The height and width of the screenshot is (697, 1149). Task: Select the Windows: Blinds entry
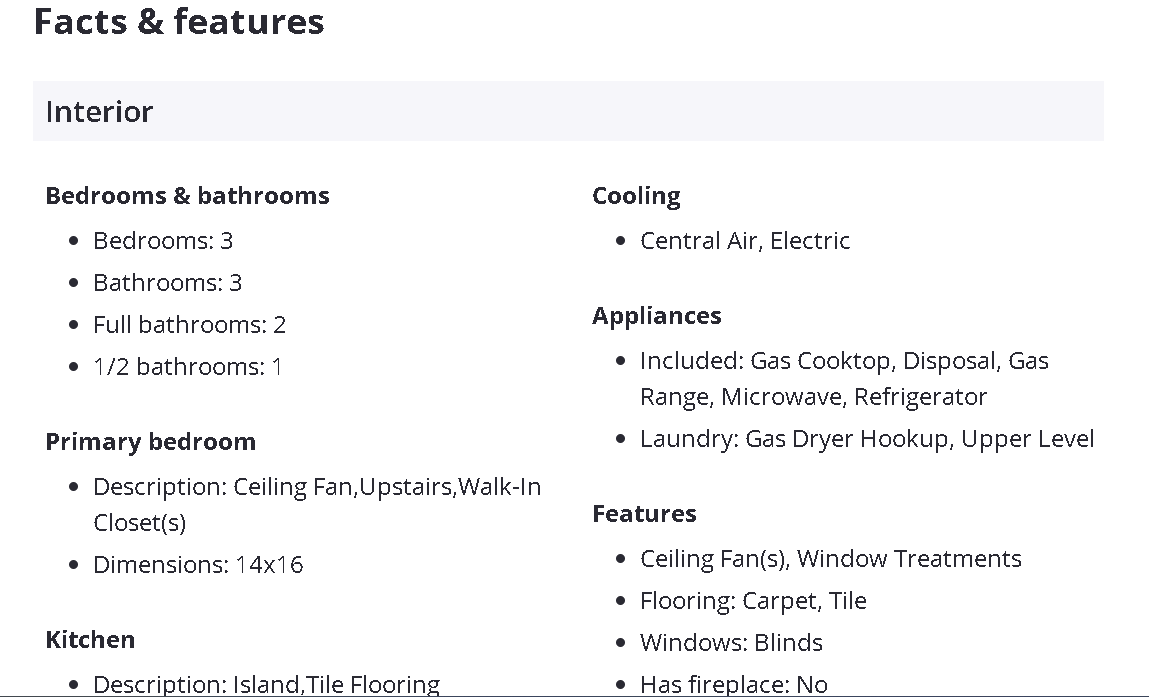click(x=731, y=643)
